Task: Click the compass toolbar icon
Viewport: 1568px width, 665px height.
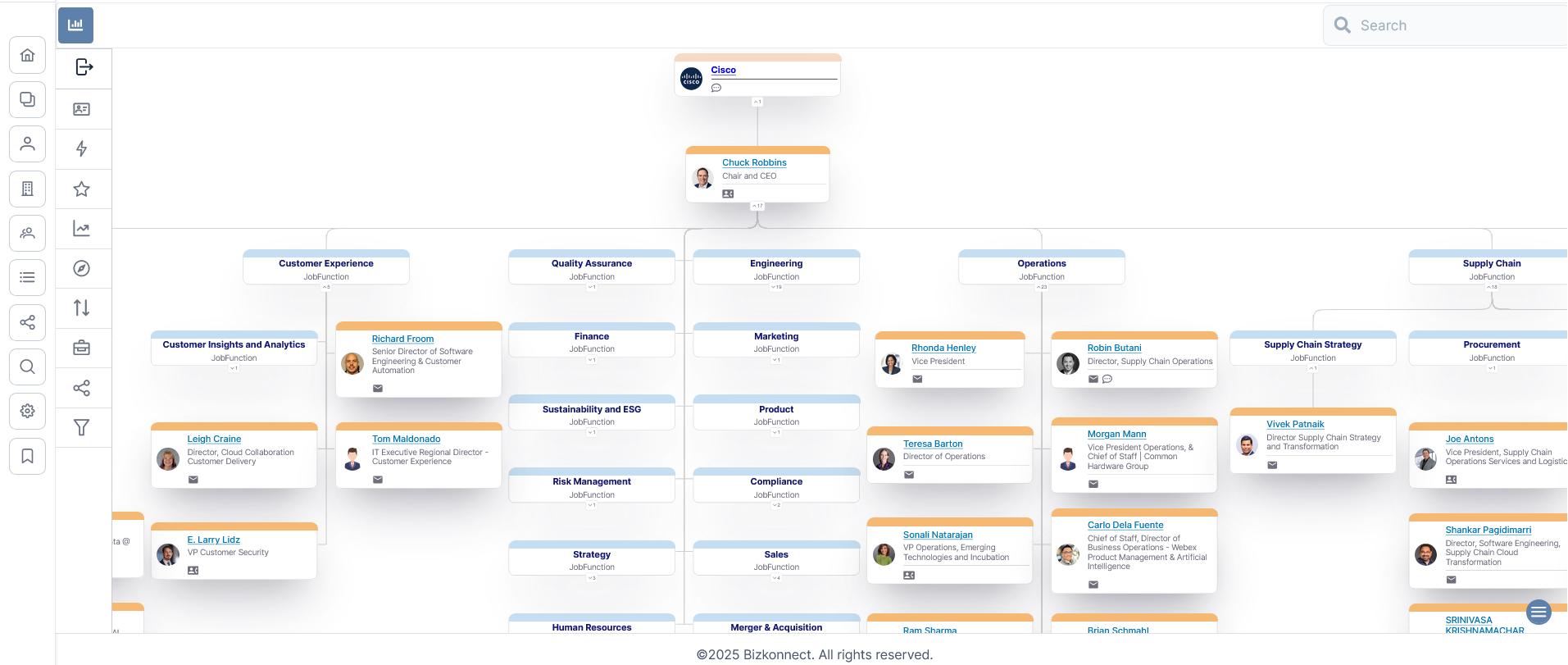Action: point(82,268)
